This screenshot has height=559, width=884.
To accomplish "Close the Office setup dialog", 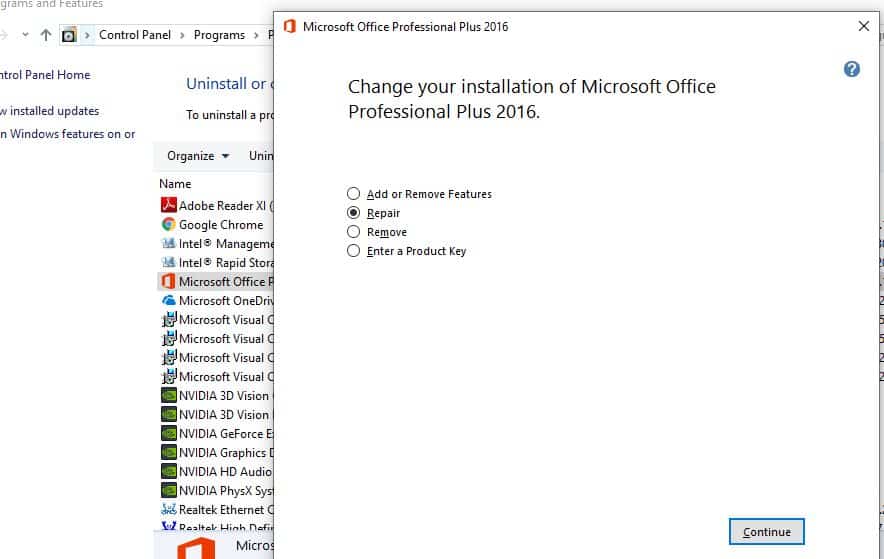I will pyautogui.click(x=863, y=26).
